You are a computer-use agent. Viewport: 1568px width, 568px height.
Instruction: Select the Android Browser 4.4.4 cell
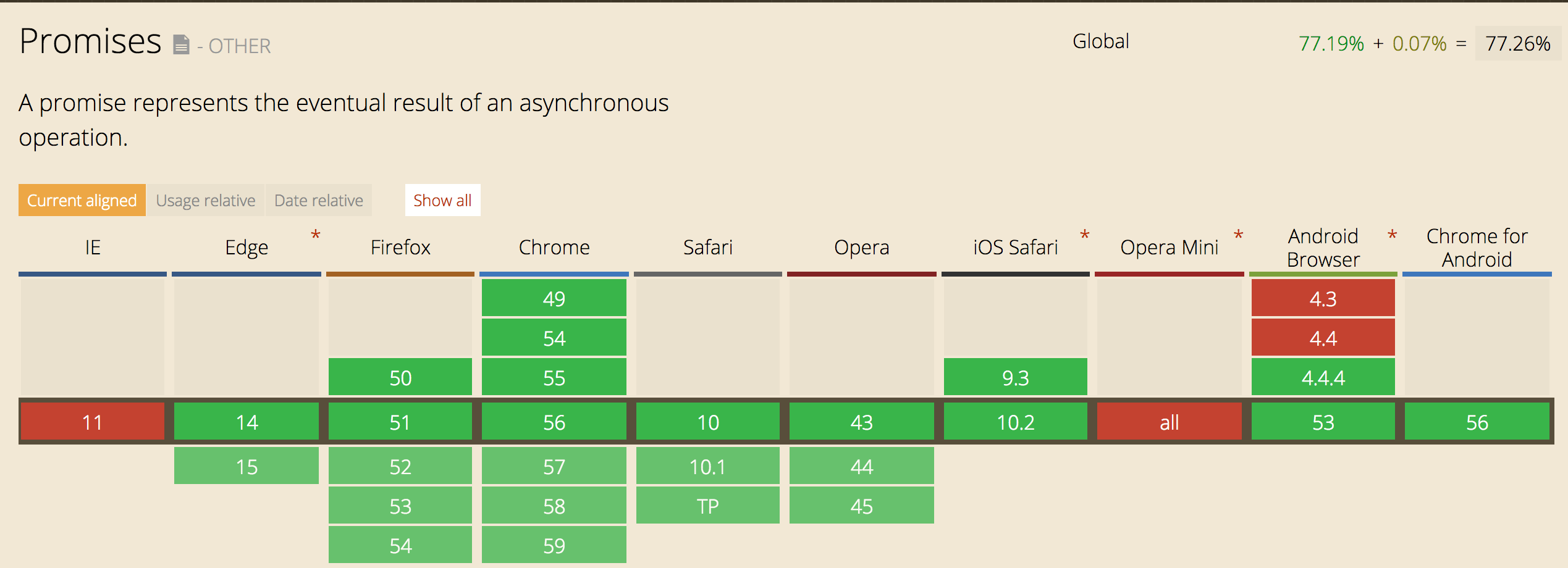(1323, 377)
